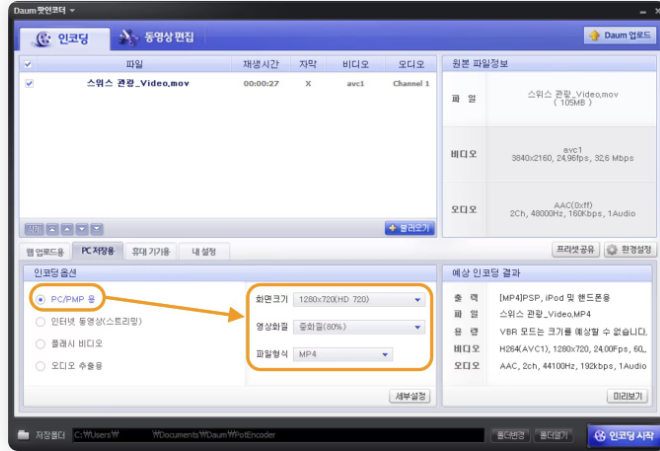Click the 프리셋 공유 button
Viewport: 660px width, 451px height.
point(575,250)
